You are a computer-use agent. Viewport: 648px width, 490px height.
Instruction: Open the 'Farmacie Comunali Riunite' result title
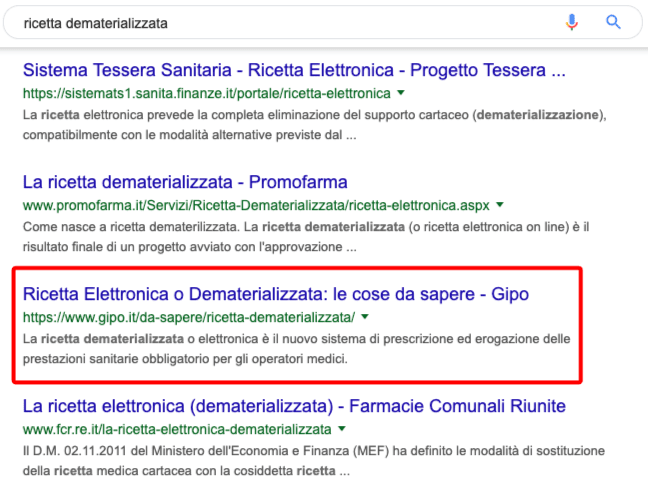[x=294, y=406]
